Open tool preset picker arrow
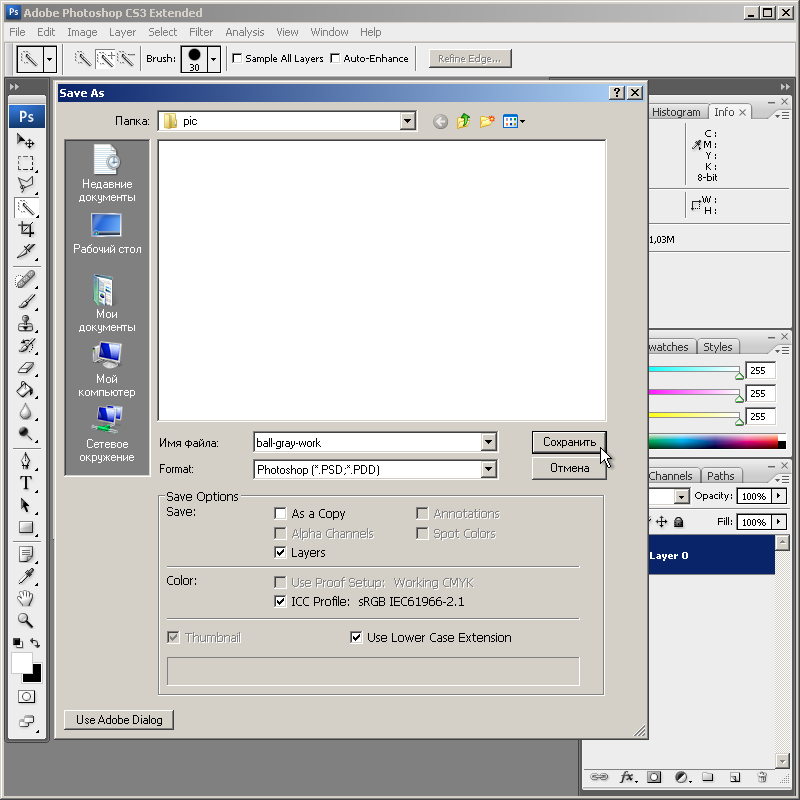Image resolution: width=800 pixels, height=800 pixels. (49, 59)
